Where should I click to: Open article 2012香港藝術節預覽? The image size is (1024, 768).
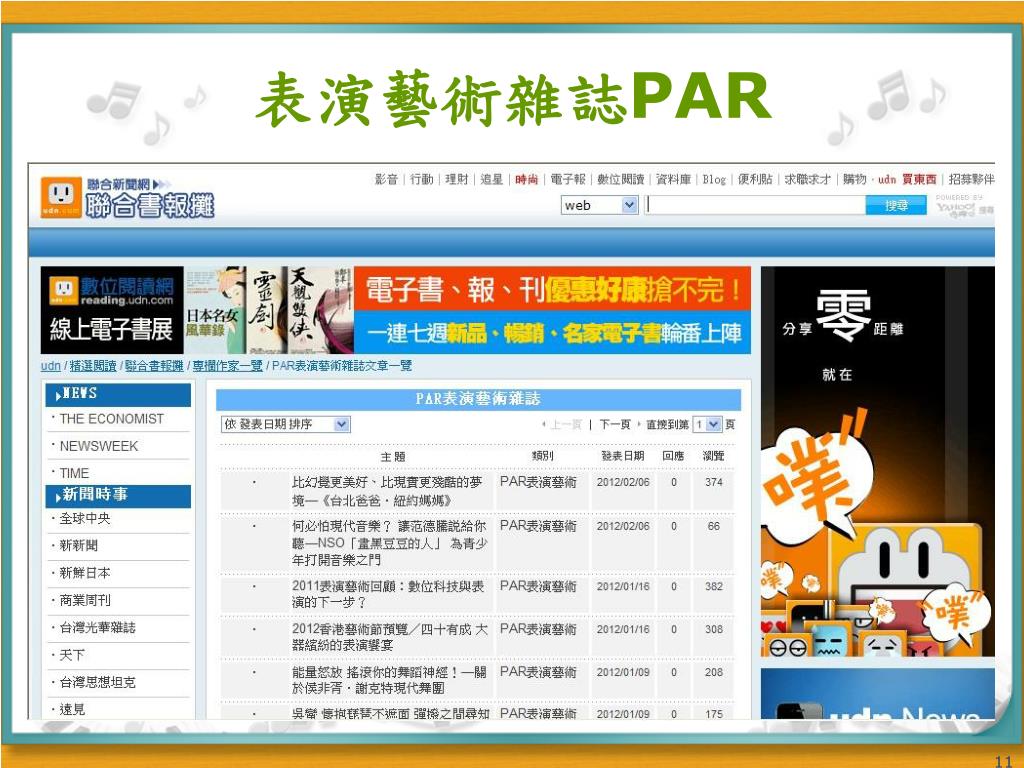point(389,637)
